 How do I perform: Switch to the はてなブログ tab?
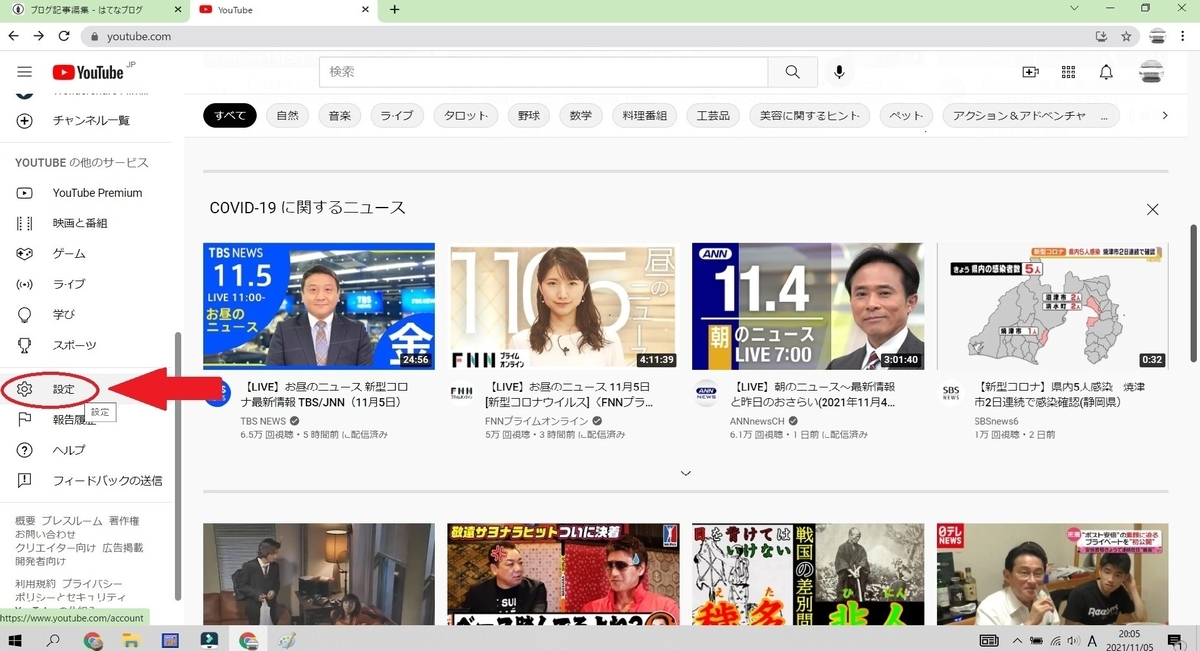pyautogui.click(x=95, y=9)
